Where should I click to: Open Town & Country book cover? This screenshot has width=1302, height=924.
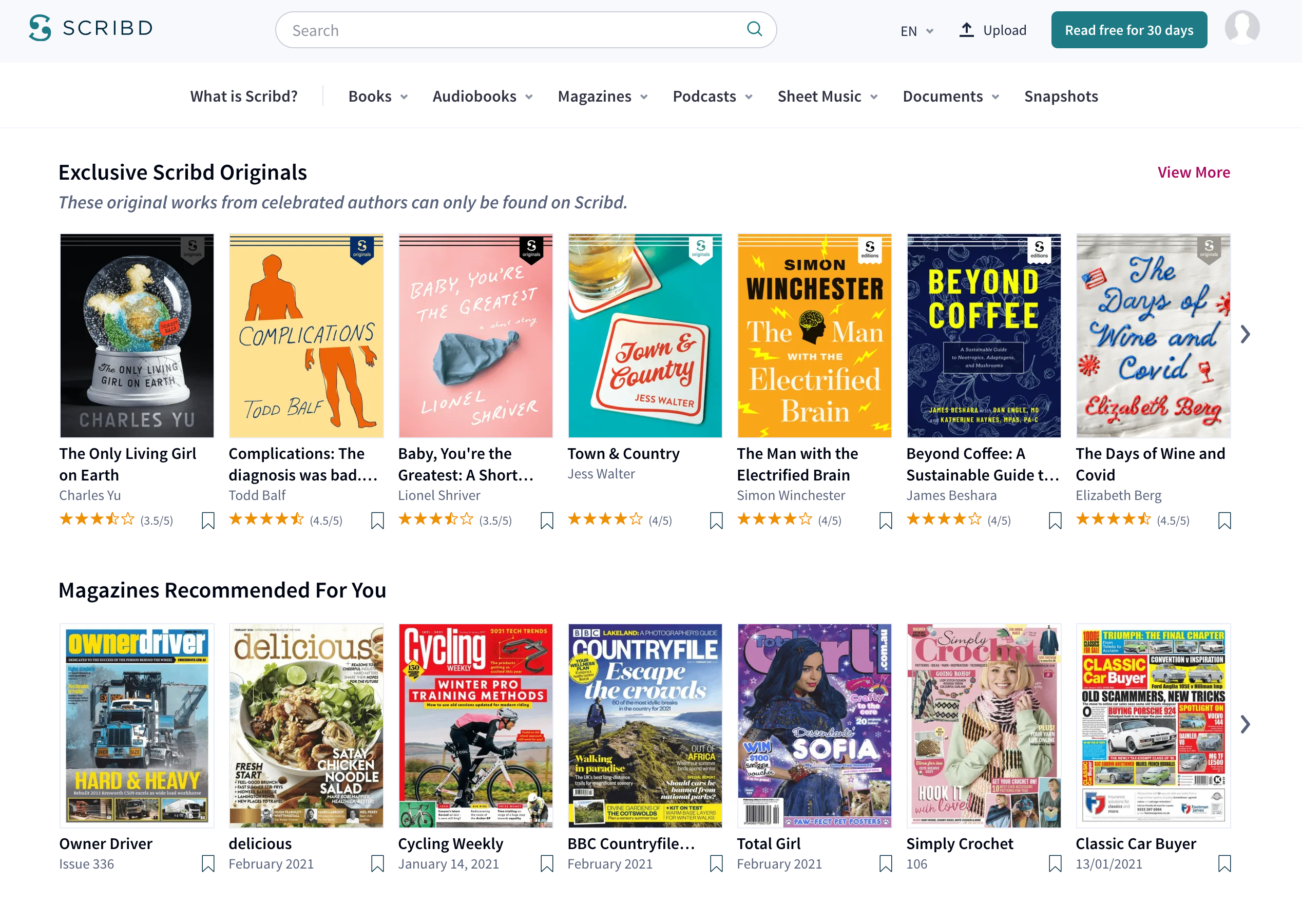click(x=645, y=336)
